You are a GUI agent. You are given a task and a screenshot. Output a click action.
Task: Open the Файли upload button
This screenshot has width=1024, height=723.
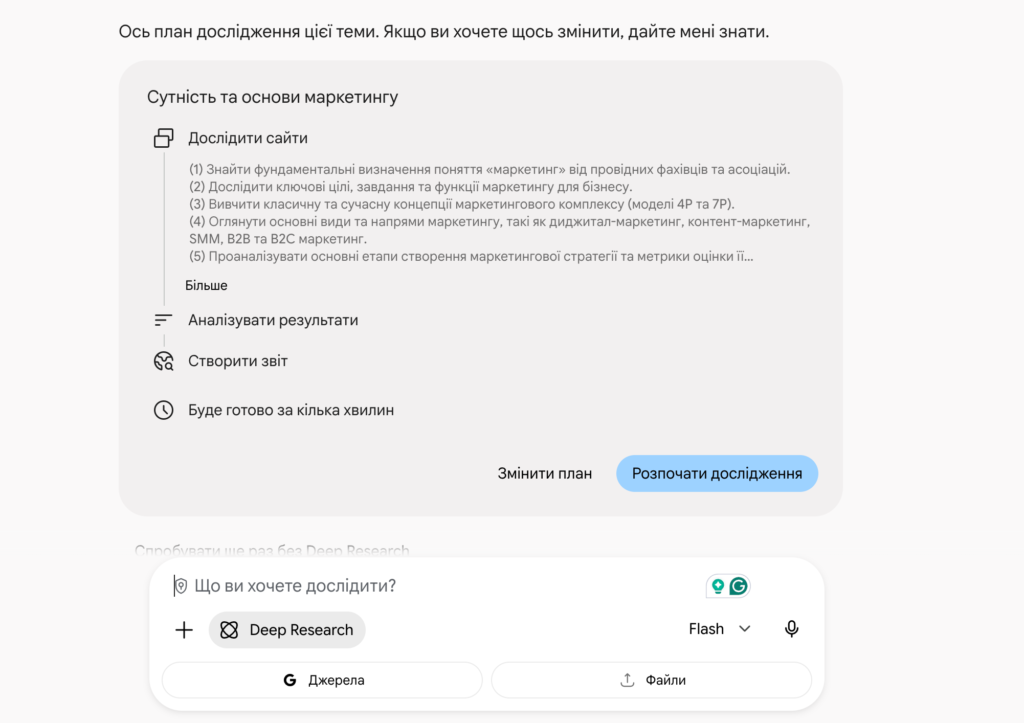[651, 680]
